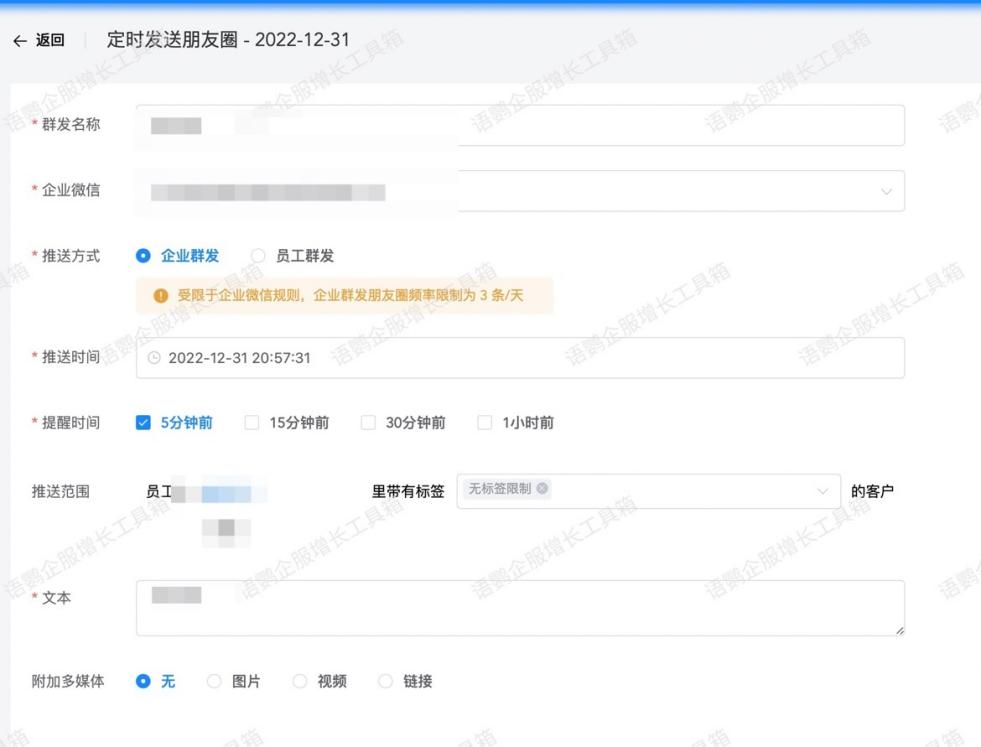Click the back arrow 返回
The height and width of the screenshot is (747, 981).
point(37,40)
